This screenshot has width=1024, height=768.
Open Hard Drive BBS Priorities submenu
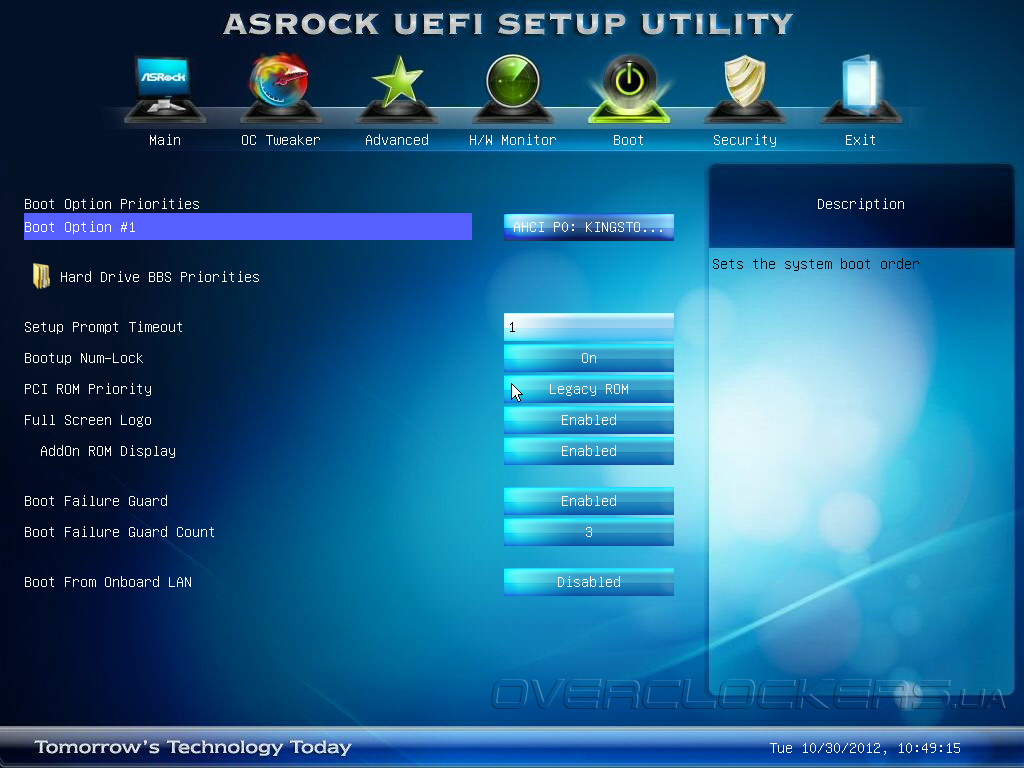159,277
